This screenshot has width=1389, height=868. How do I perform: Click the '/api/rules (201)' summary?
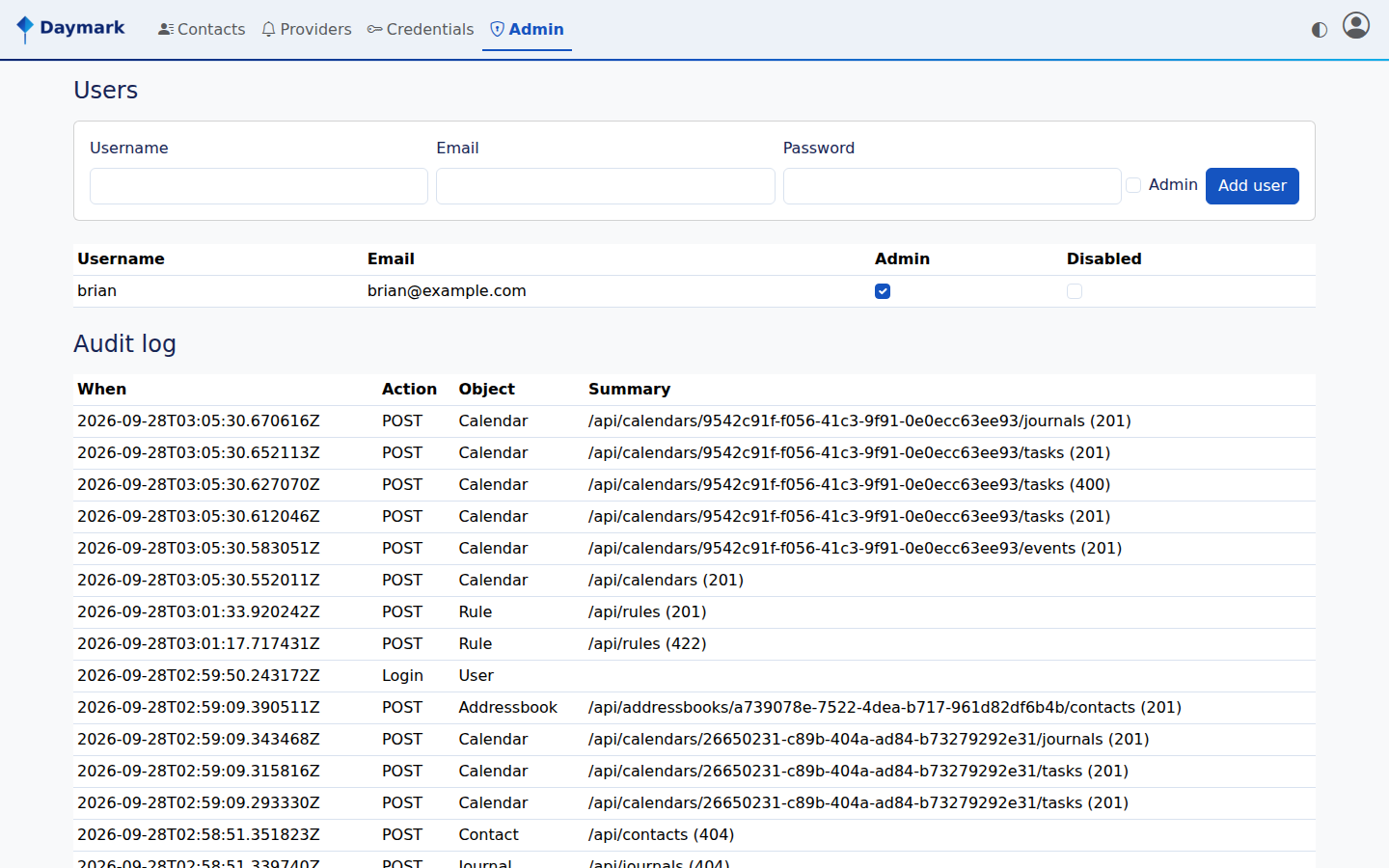click(647, 612)
